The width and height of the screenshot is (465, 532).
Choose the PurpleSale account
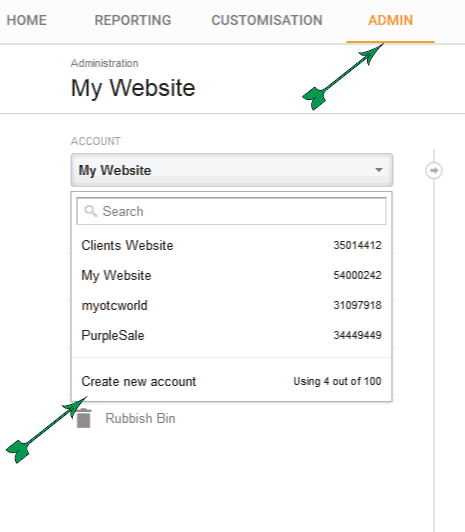[231, 335]
